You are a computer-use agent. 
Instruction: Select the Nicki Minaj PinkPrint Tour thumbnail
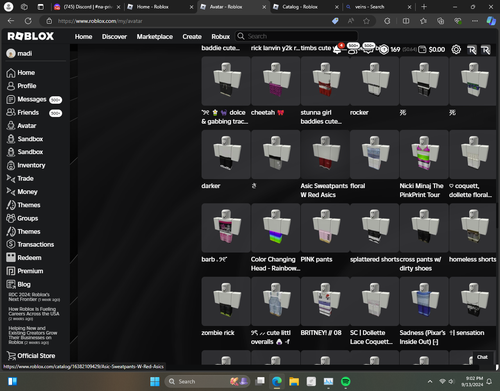[x=424, y=154]
